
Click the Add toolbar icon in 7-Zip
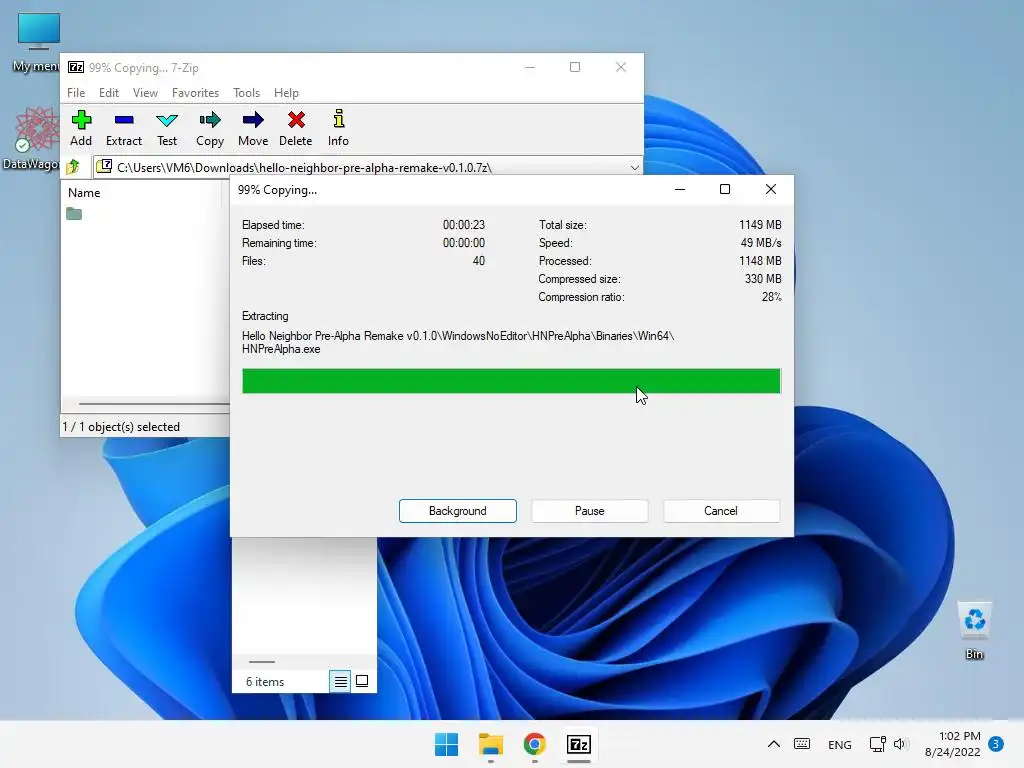81,128
